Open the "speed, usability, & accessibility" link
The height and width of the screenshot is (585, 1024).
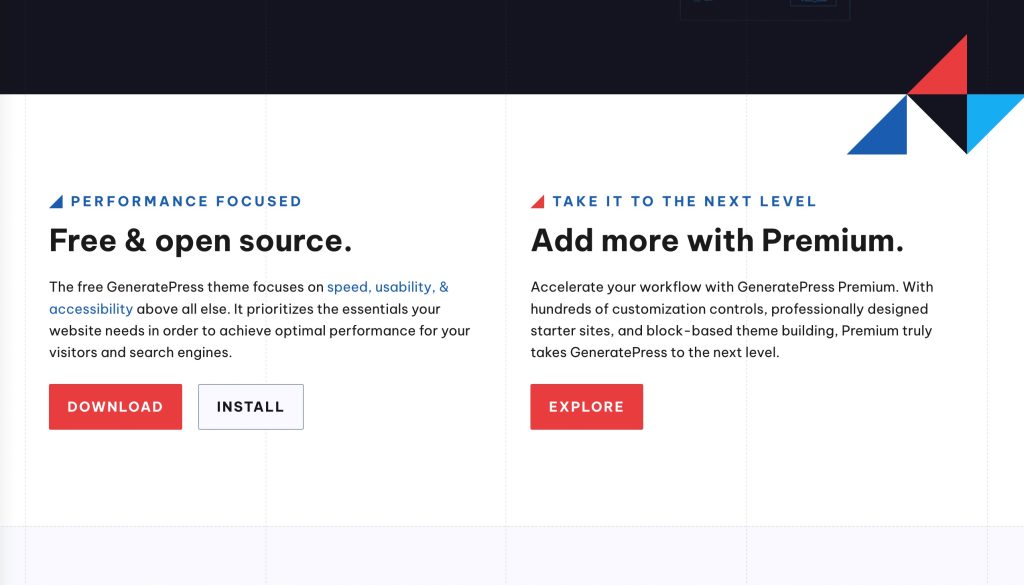(388, 286)
